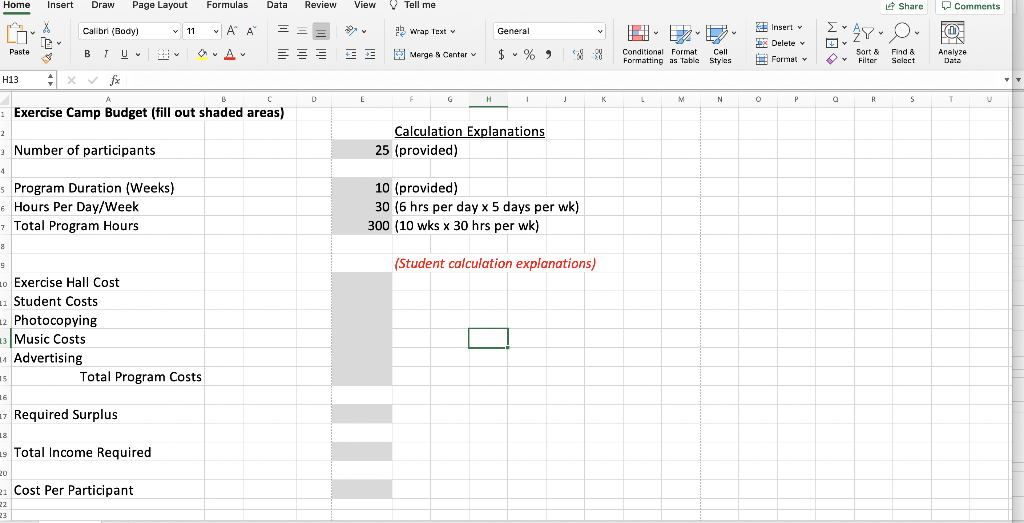Screen dimensions: 1024x523
Task: Click the Share button
Action: coord(904,6)
